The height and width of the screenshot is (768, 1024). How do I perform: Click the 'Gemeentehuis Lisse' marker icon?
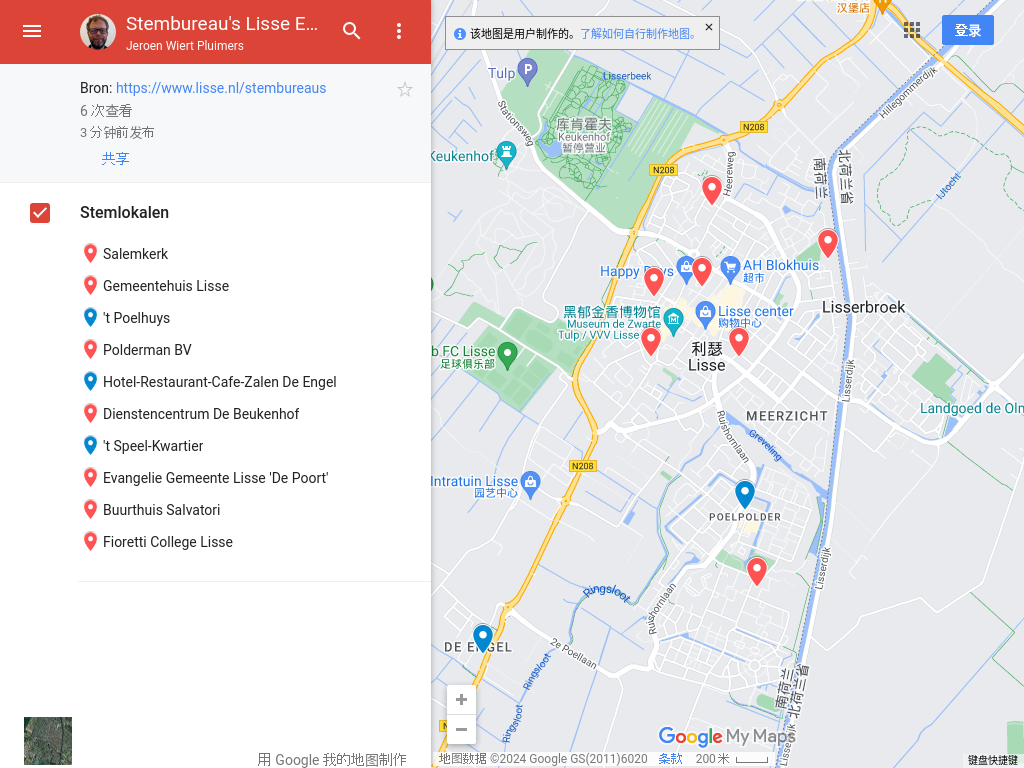pos(90,285)
